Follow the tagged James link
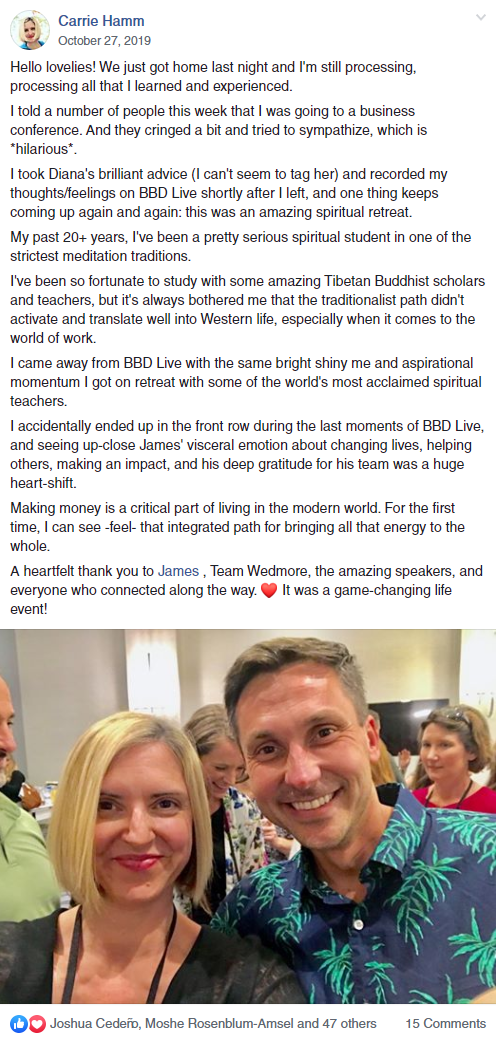Screen dimensions: 496x1042 pyautogui.click(x=178, y=572)
